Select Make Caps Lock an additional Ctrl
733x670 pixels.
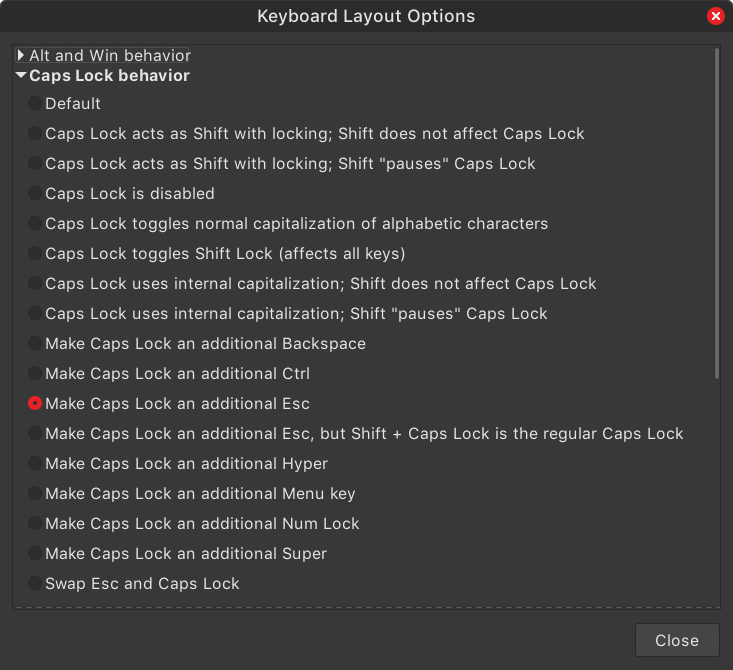[35, 373]
